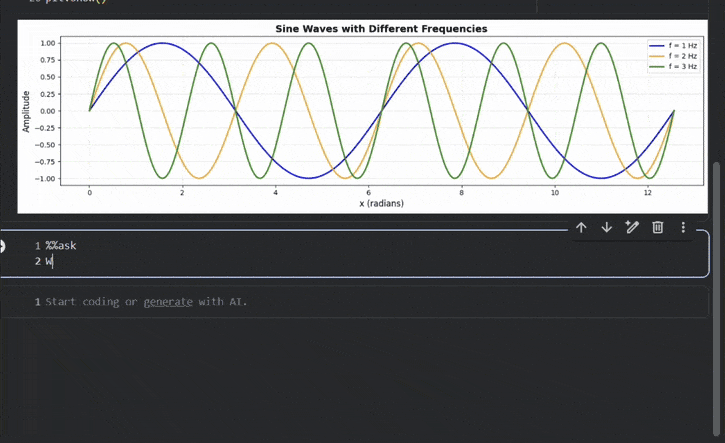Click the generate link in the empty cell
This screenshot has width=725, height=443.
[x=168, y=302]
